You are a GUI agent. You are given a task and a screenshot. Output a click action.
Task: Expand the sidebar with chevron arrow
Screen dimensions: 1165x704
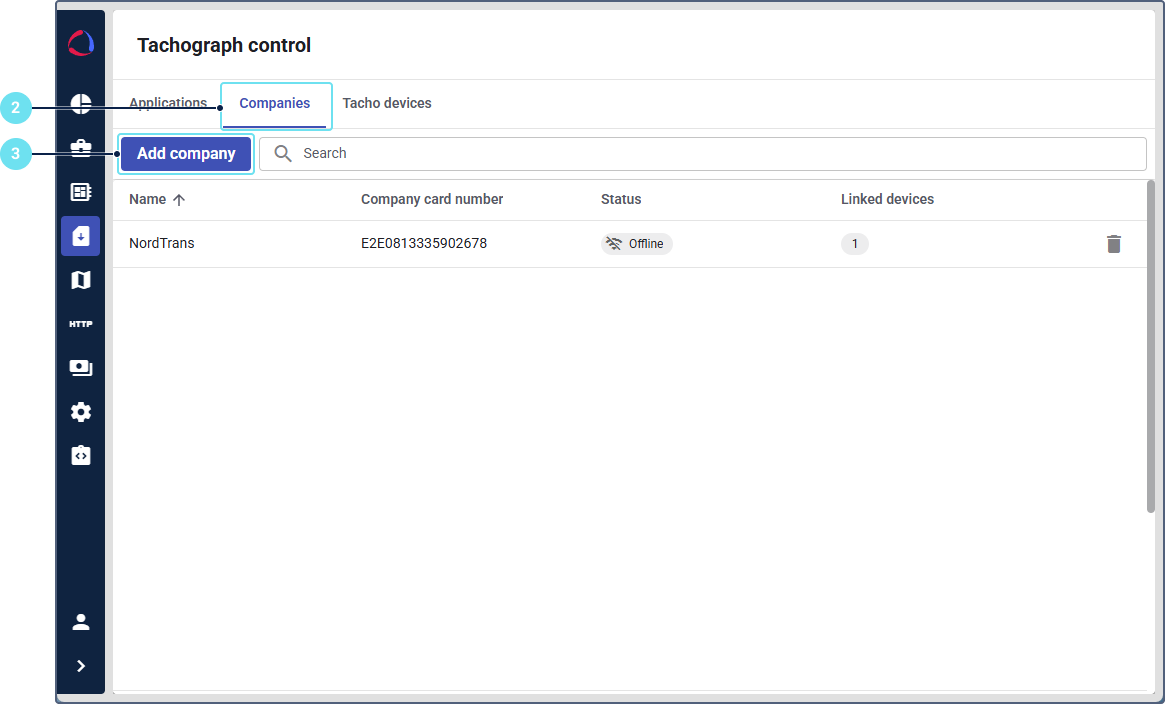coord(81,666)
